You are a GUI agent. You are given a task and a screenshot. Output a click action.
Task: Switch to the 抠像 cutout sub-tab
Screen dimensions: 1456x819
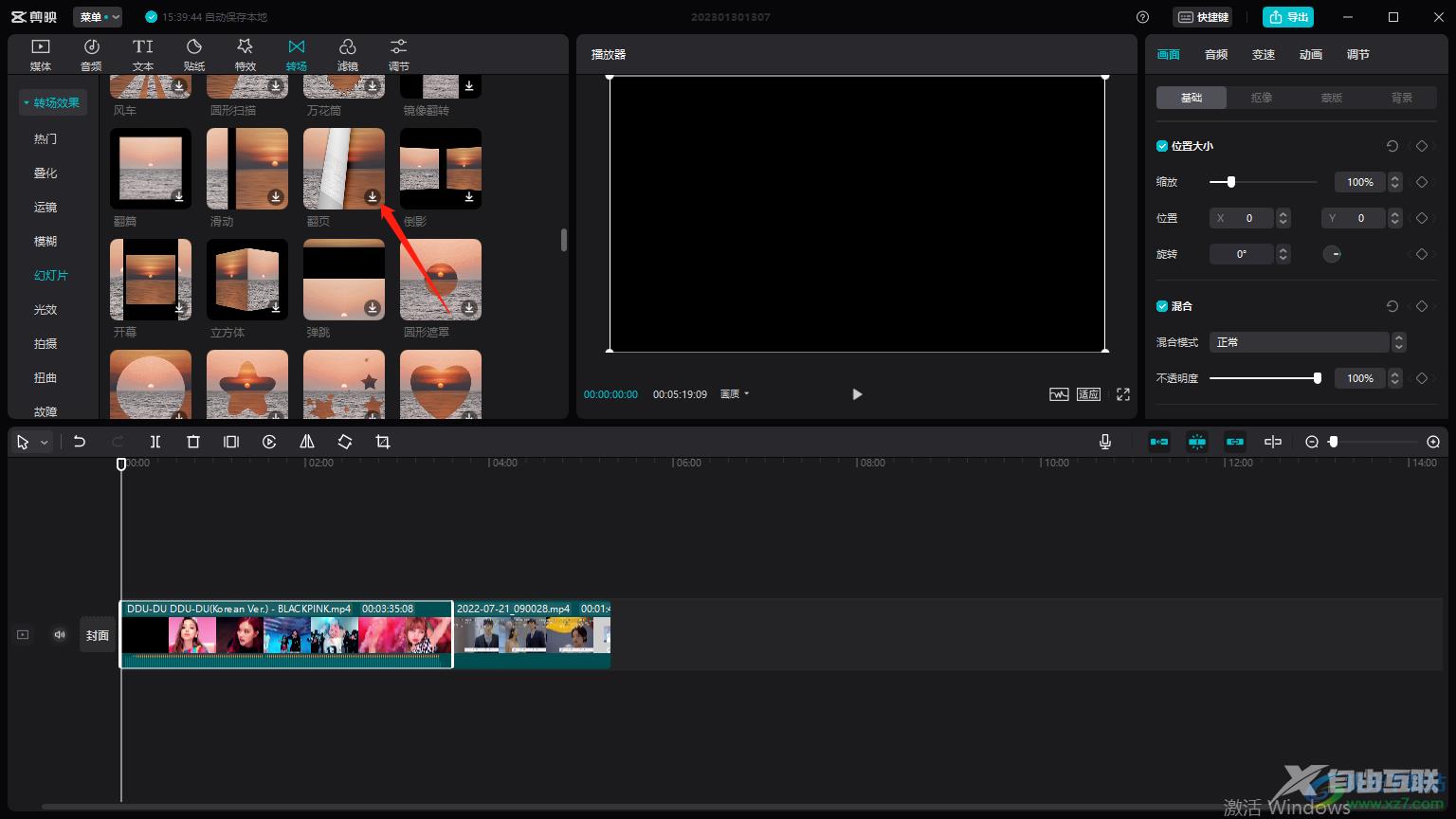pos(1262,98)
